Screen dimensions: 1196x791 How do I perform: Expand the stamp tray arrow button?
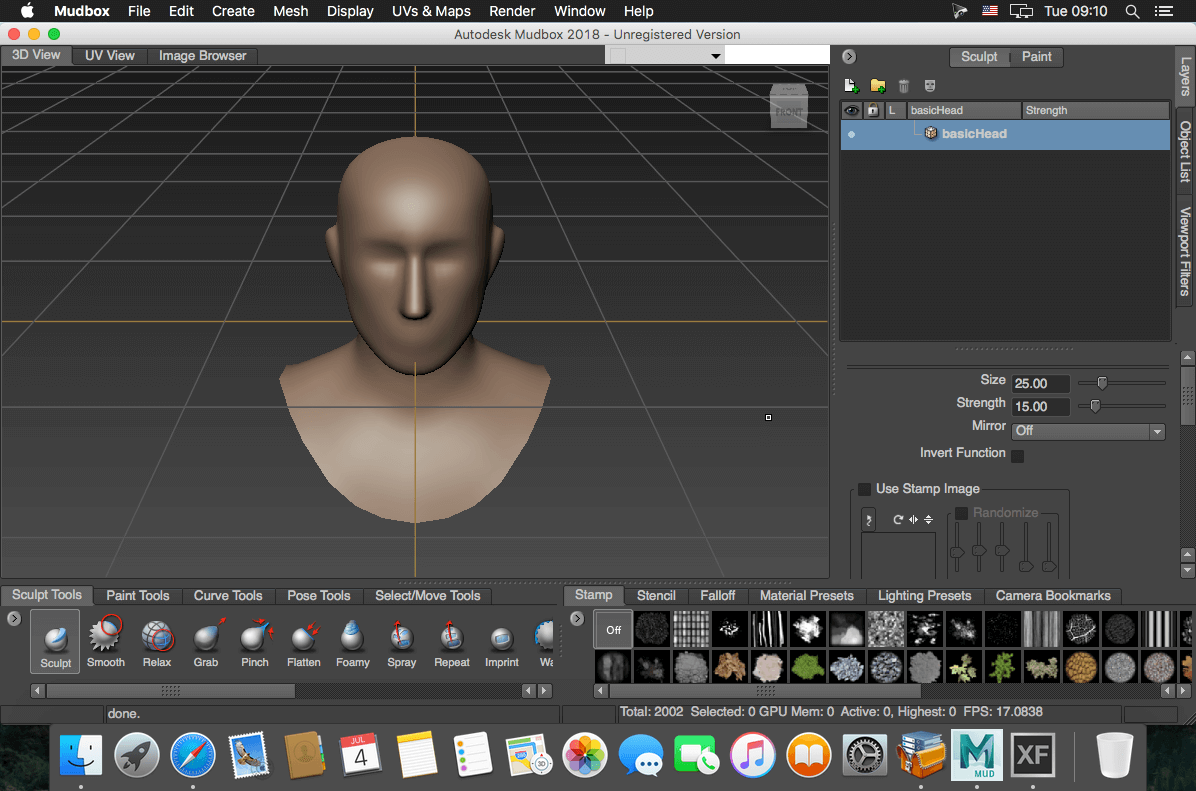(577, 619)
